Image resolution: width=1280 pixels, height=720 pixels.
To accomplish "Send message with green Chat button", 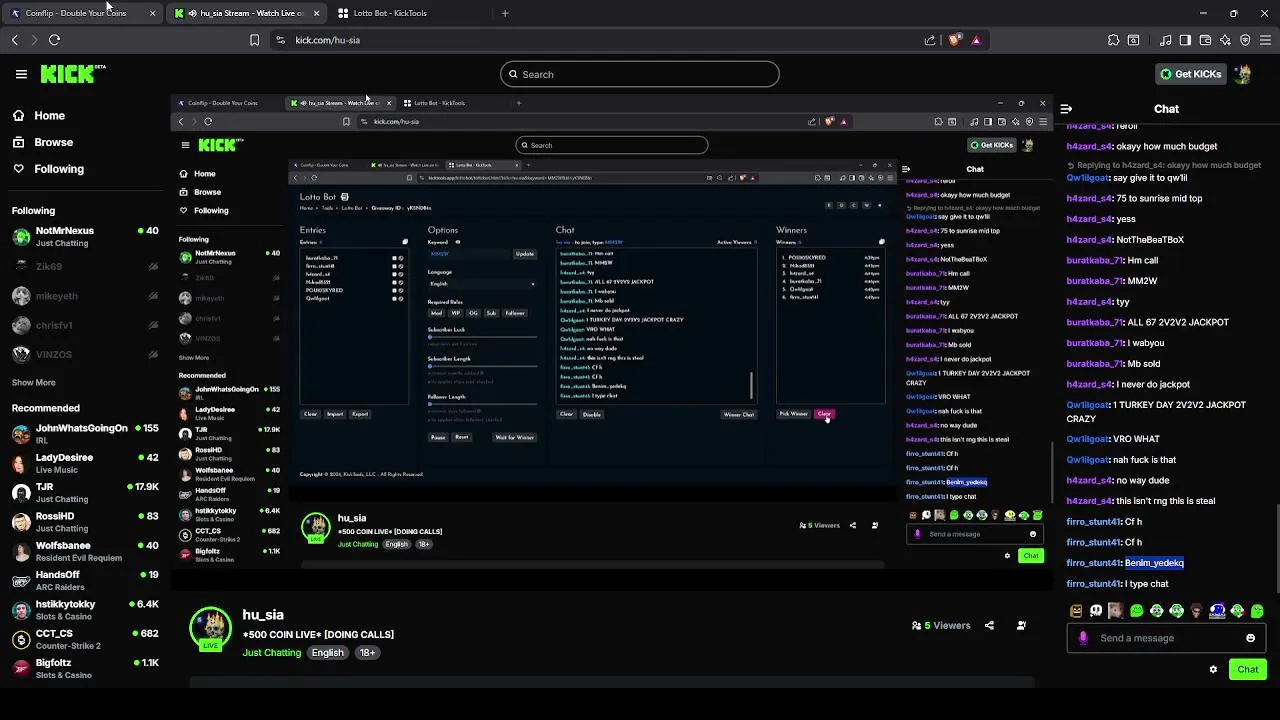I will click(x=1248, y=670).
